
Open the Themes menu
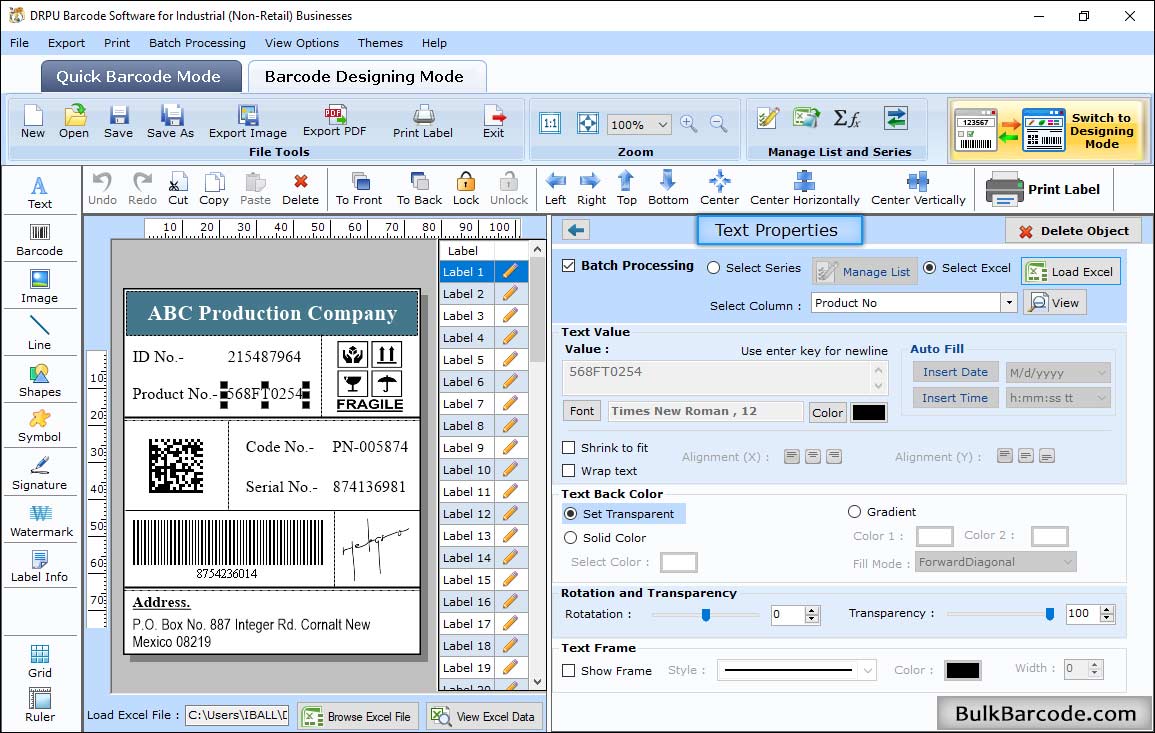[380, 43]
